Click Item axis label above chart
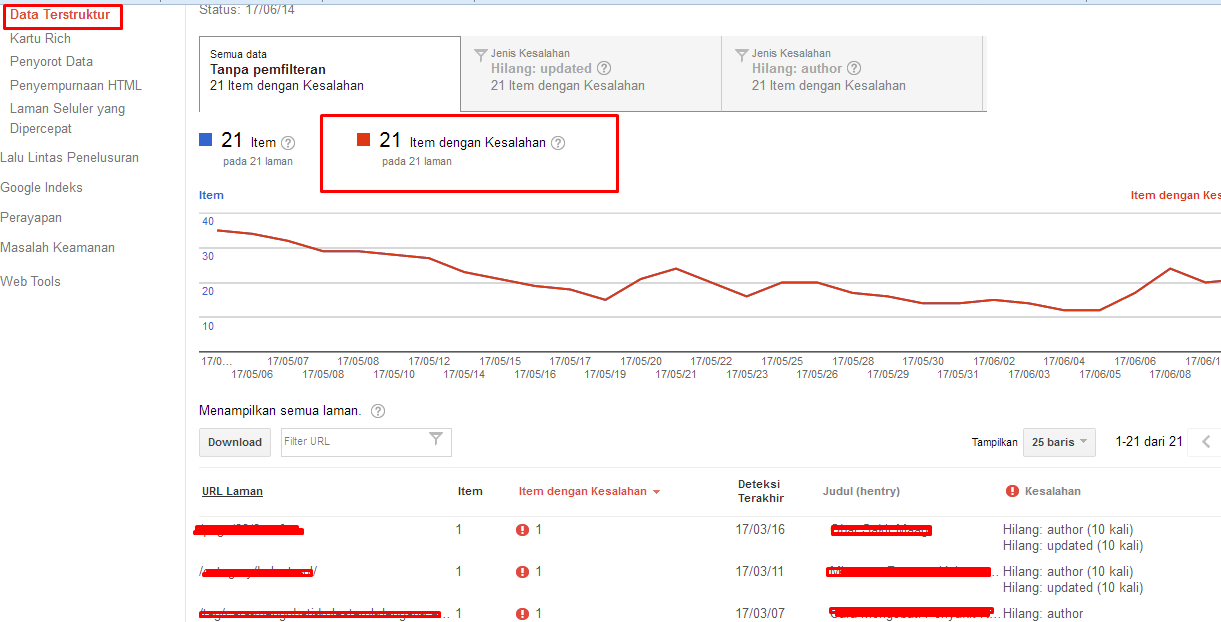The height and width of the screenshot is (622, 1221). pyautogui.click(x=211, y=195)
